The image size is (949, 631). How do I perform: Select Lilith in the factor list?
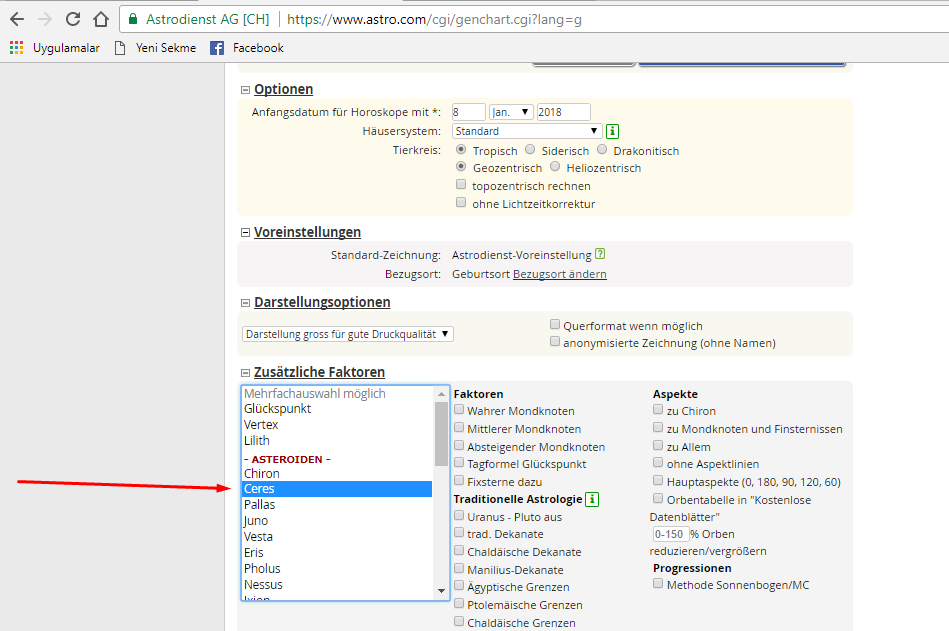337,440
